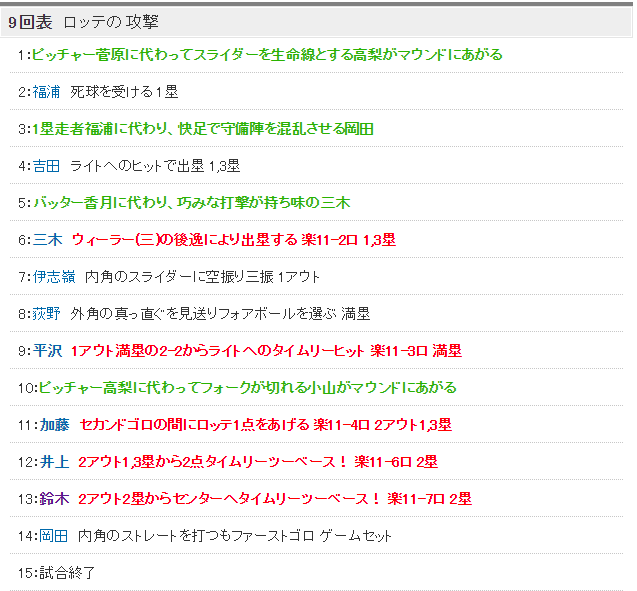
Task: Select red text センターへタイムリーツーベース 楽11-7ロ
Action: (275, 499)
